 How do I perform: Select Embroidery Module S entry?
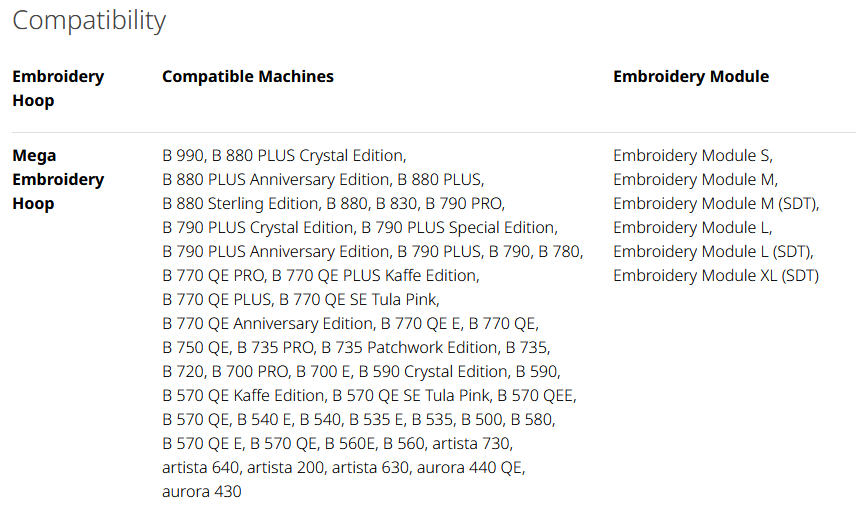pyautogui.click(x=692, y=156)
